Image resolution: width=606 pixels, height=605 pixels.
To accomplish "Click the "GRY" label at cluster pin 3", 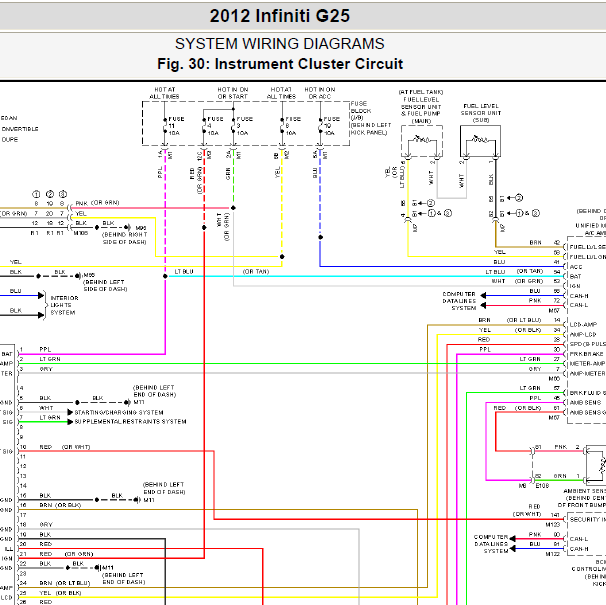I will pos(46,369).
